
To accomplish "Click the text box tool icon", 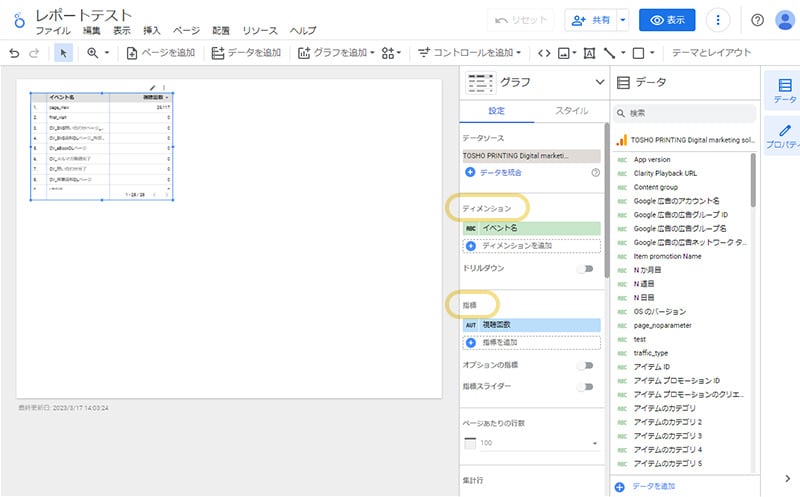I will 589,53.
